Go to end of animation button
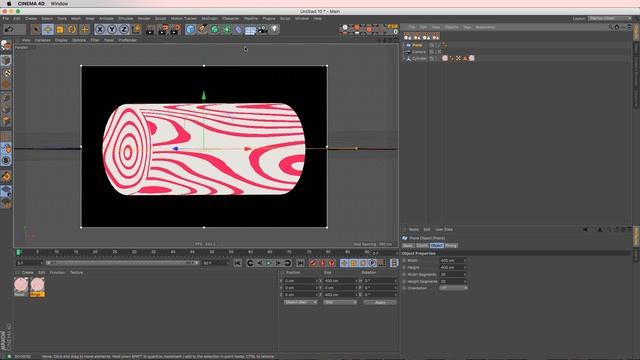Screen dimensions: 640x360 [300, 263]
